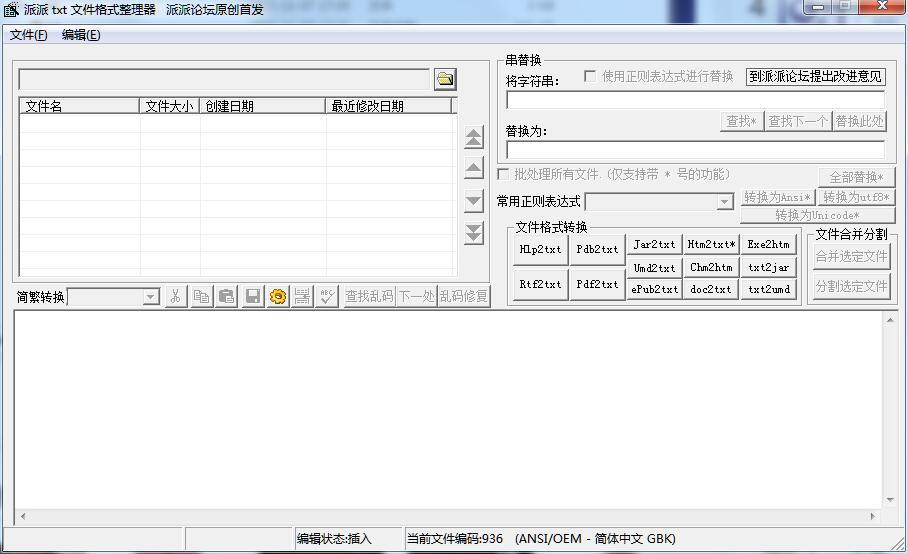Image resolution: width=908 pixels, height=554 pixels.
Task: Click the Pdf2txt conversion button
Action: point(597,284)
